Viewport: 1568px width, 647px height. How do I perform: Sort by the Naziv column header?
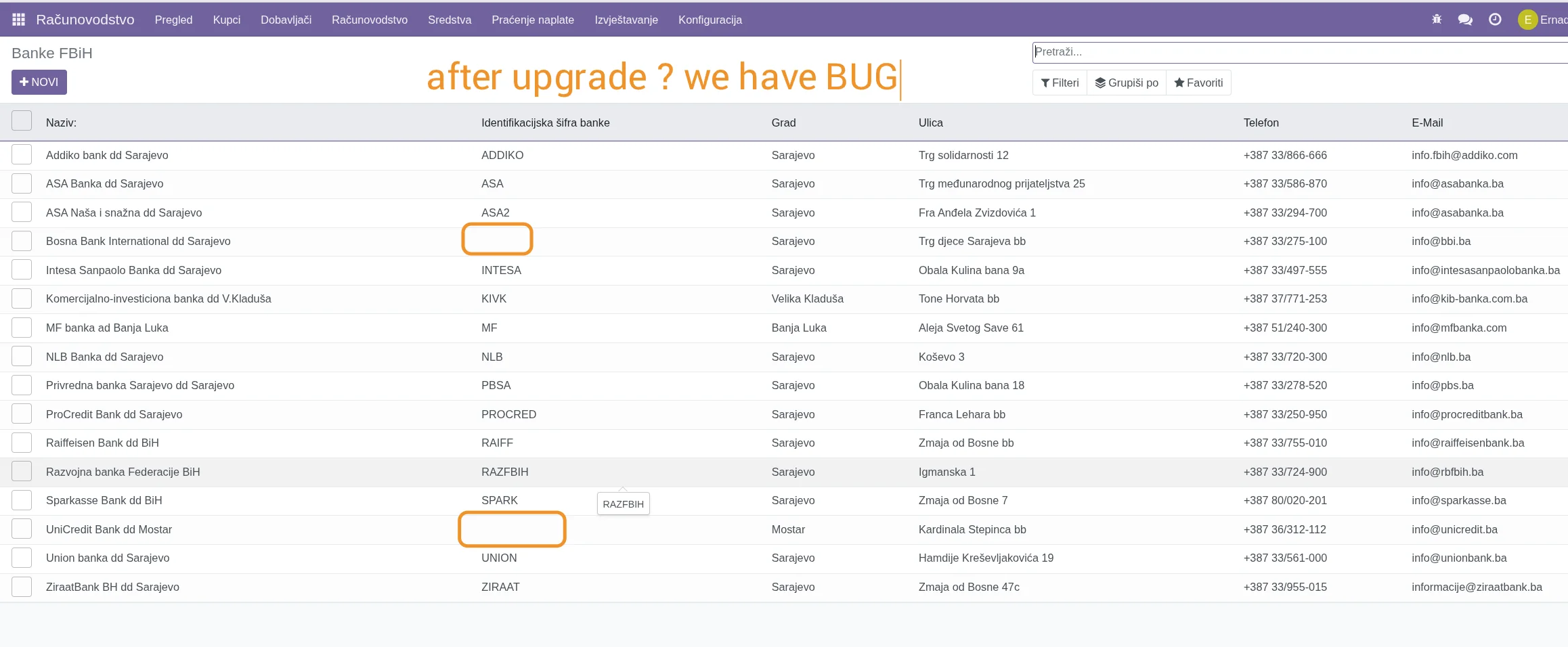tap(61, 122)
